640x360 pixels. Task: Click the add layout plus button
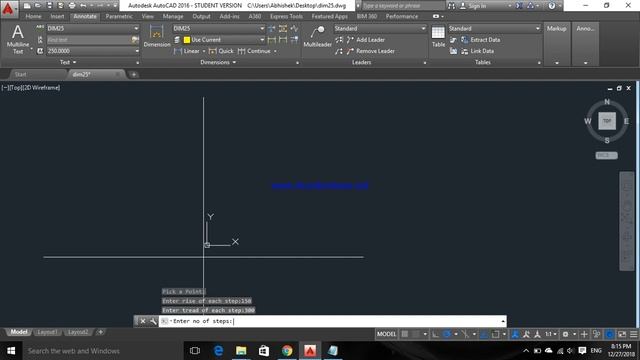click(100, 332)
